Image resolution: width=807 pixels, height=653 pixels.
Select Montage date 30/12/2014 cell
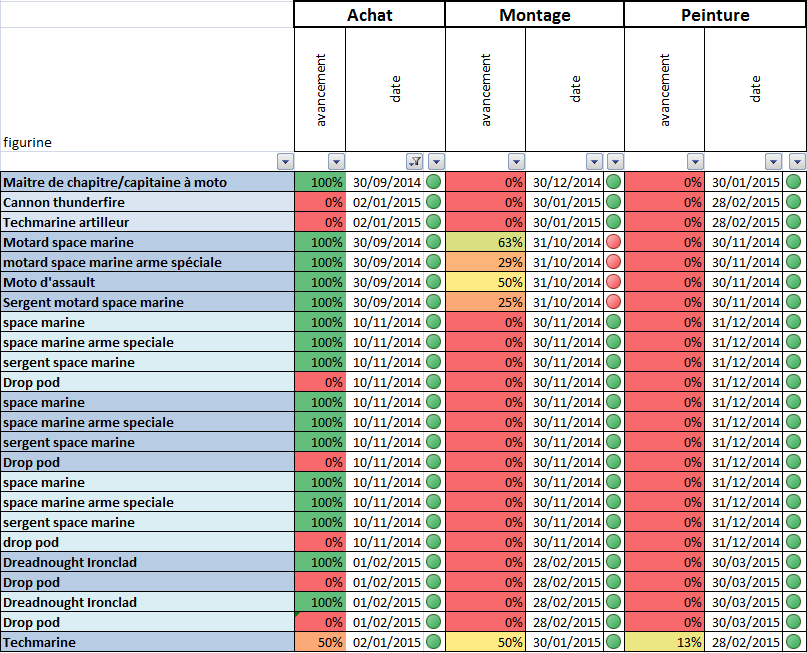click(x=565, y=182)
